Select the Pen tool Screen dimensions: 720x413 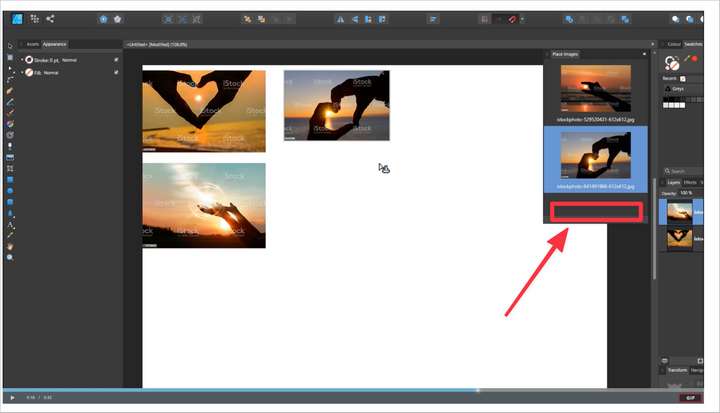[10, 91]
